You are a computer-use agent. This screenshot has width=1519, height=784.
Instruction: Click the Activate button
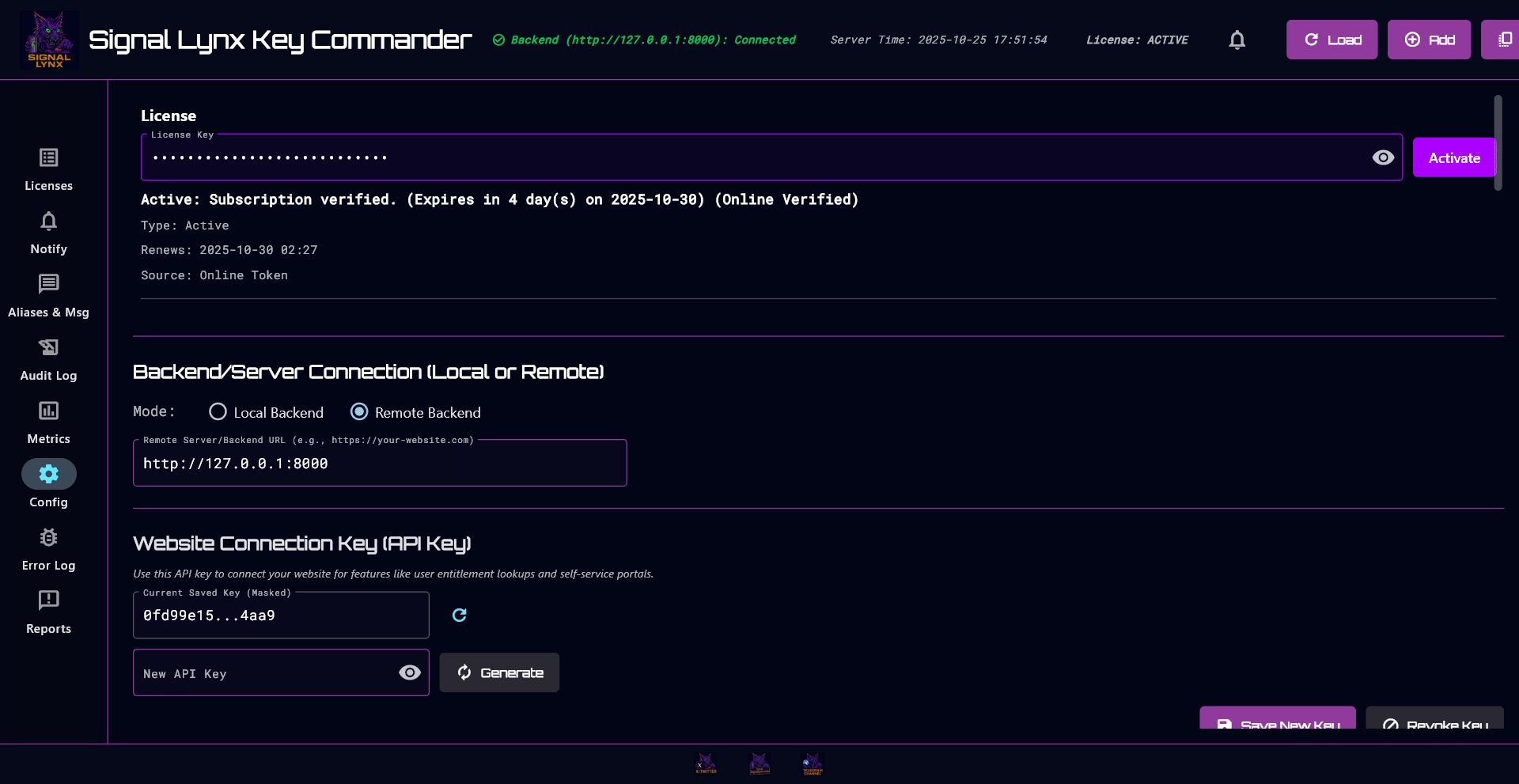(x=1454, y=157)
